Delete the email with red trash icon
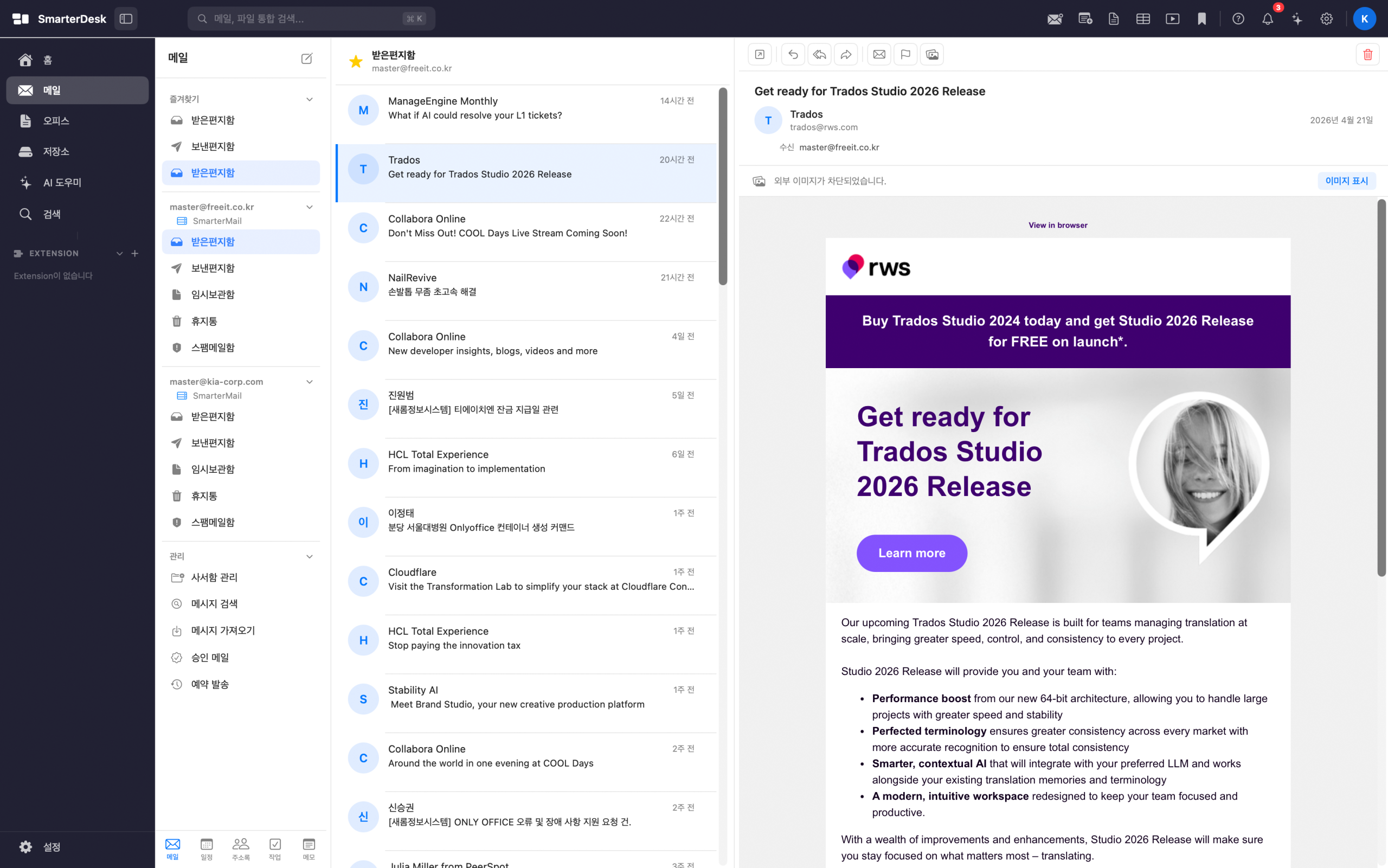 coord(1367,55)
